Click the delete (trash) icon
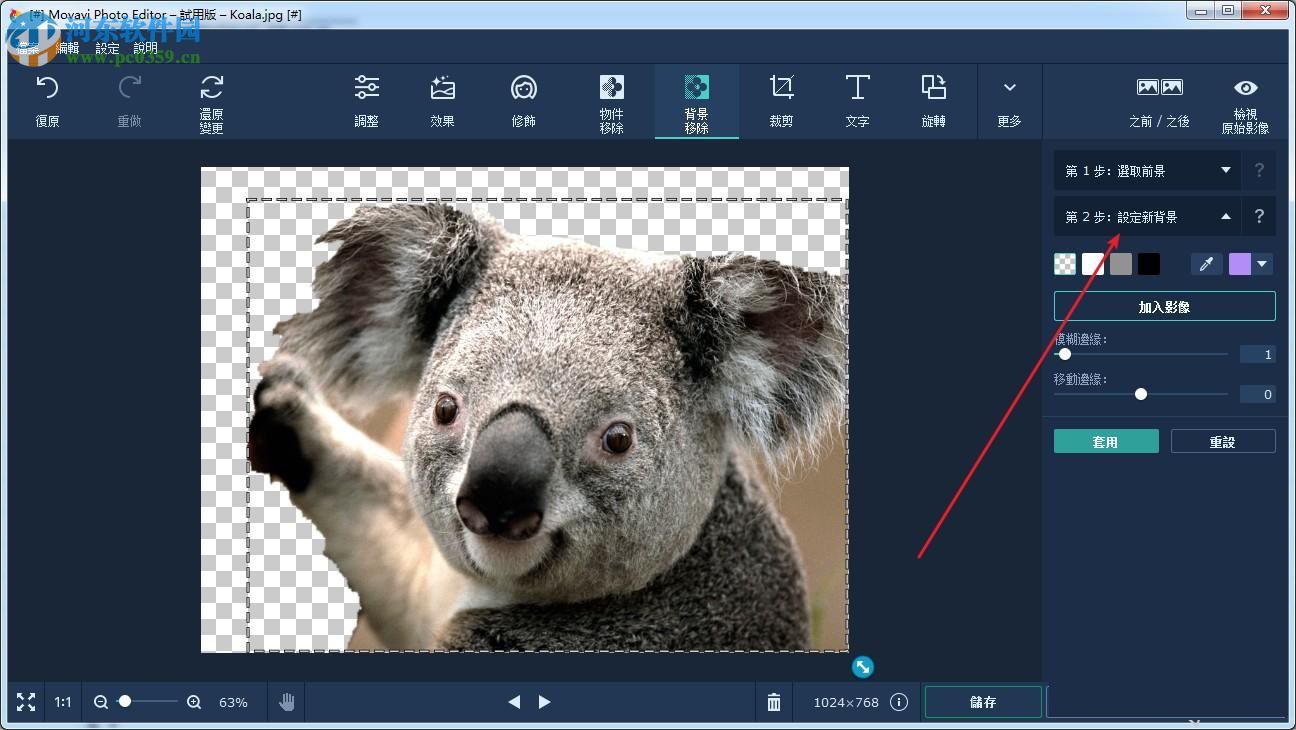Image resolution: width=1296 pixels, height=730 pixels. click(773, 701)
